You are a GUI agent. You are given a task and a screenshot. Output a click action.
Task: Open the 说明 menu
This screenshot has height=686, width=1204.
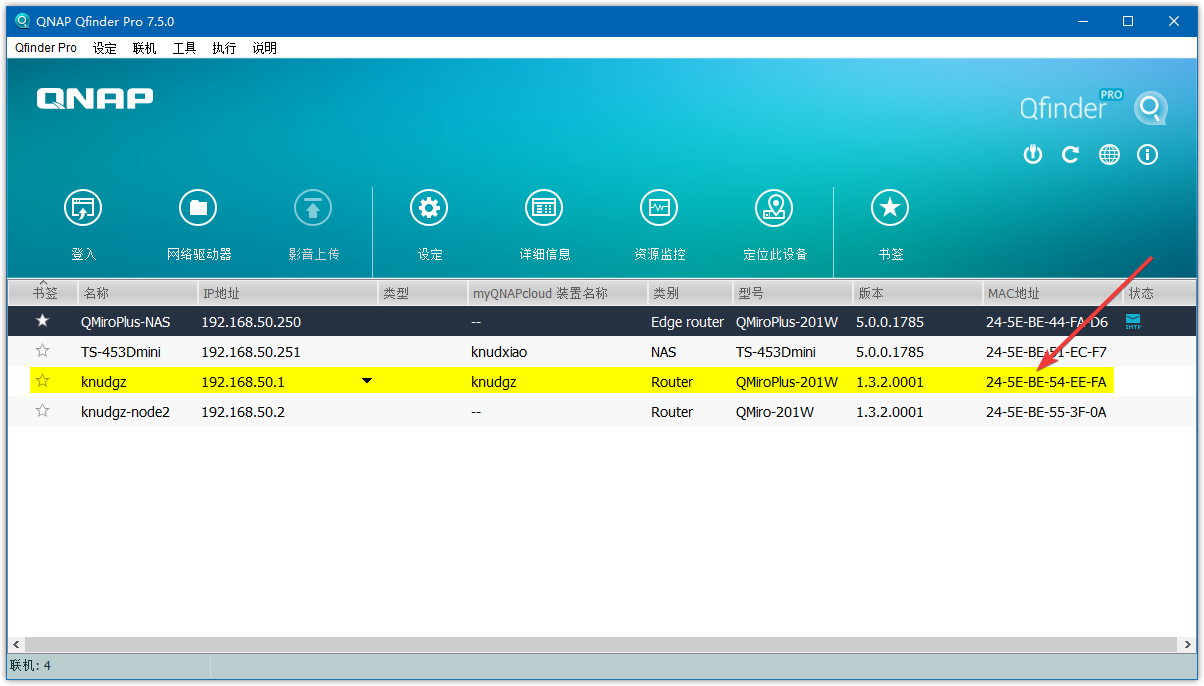265,48
